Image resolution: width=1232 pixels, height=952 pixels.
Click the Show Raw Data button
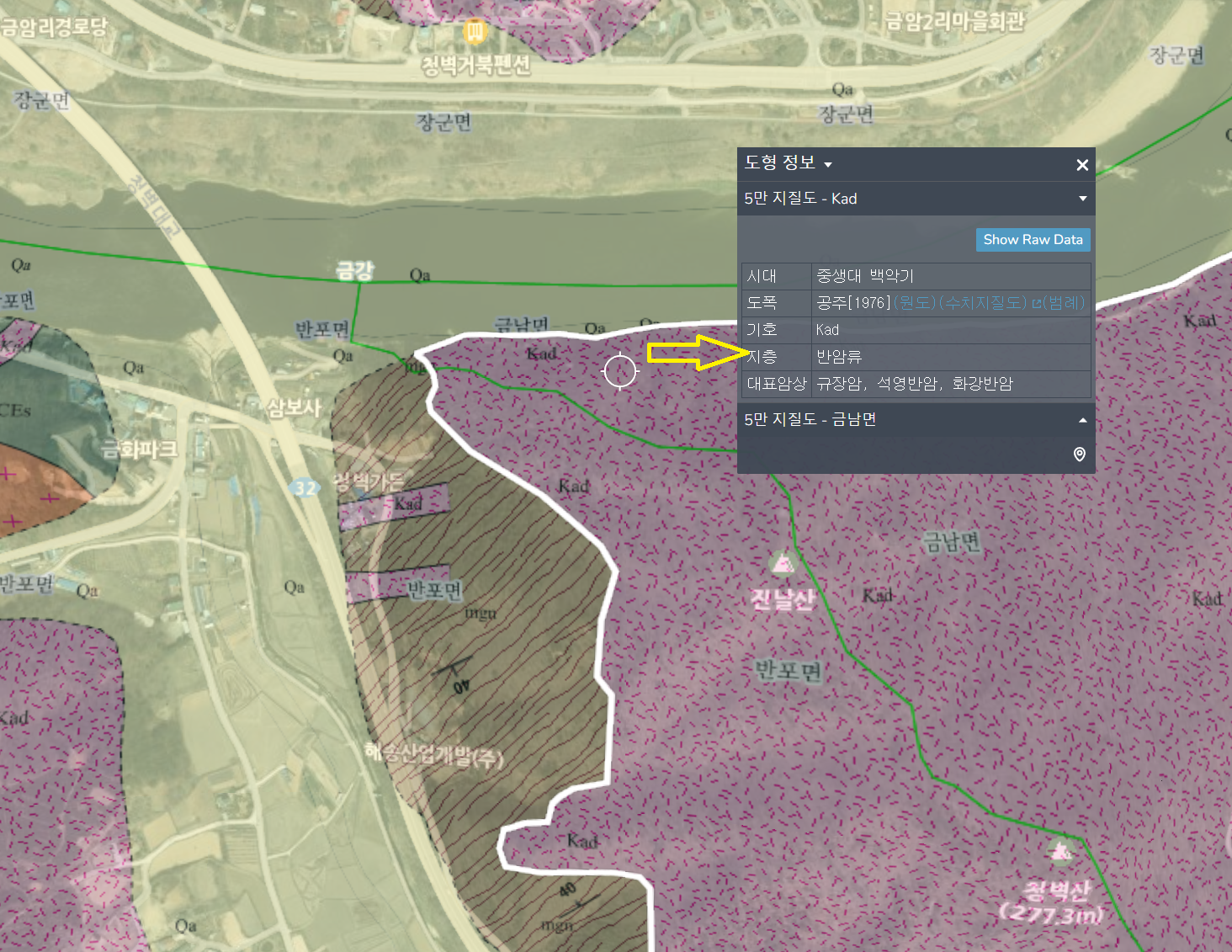[x=1033, y=240]
